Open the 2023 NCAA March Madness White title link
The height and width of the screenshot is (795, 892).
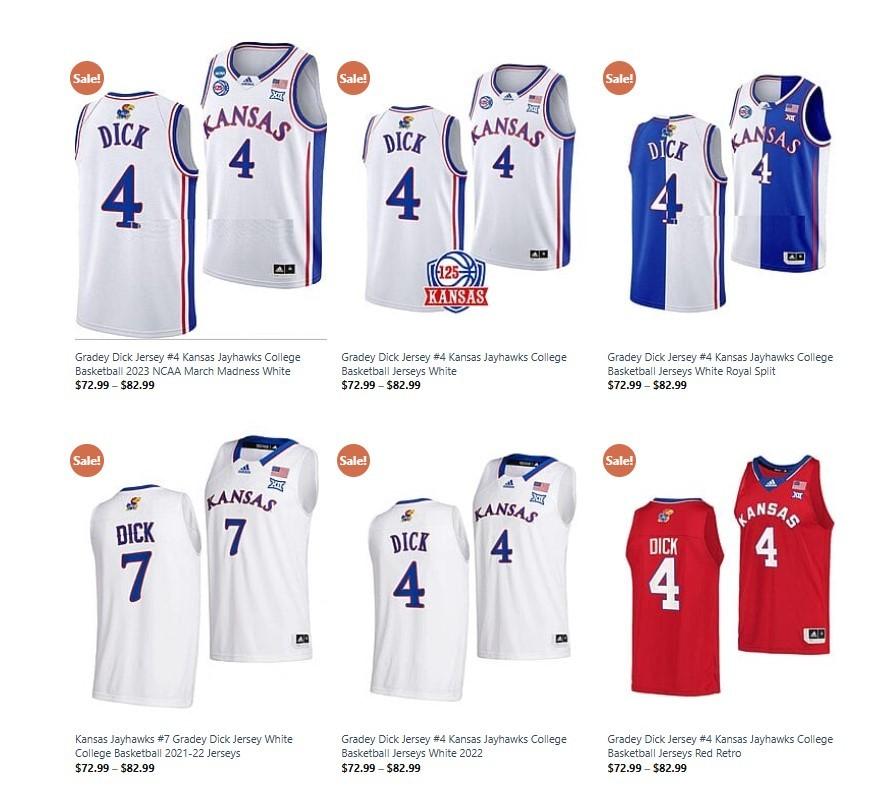pyautogui.click(x=188, y=364)
